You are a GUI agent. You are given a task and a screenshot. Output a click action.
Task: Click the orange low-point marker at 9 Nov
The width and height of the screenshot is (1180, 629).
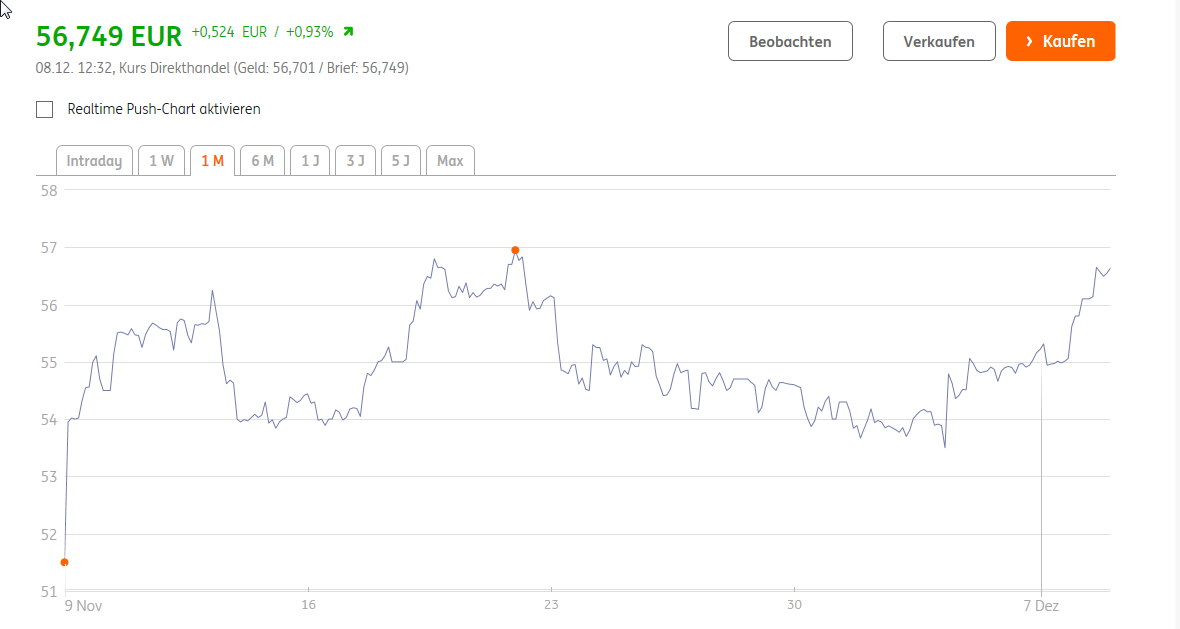pyautogui.click(x=64, y=562)
